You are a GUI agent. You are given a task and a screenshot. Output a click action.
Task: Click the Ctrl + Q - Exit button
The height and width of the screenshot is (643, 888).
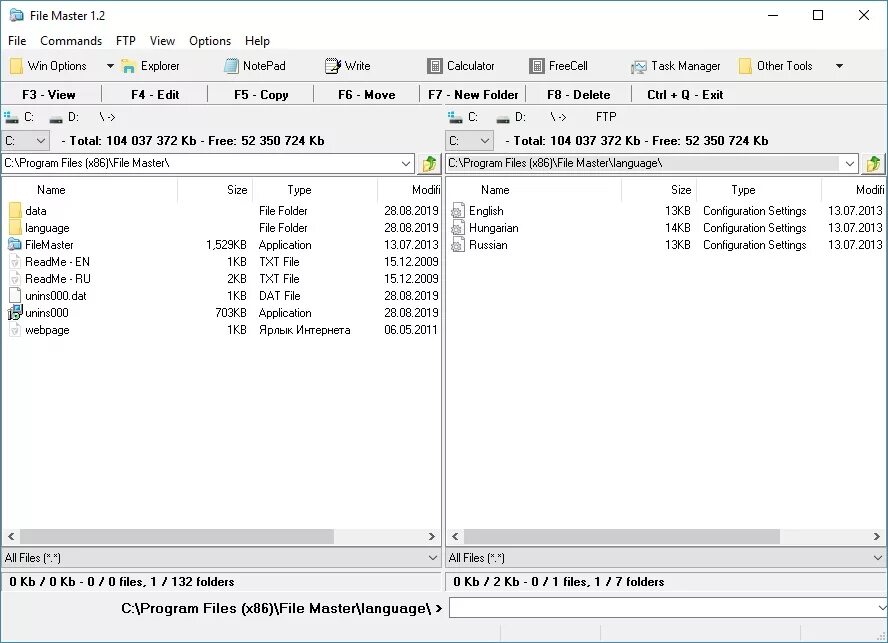(685, 95)
